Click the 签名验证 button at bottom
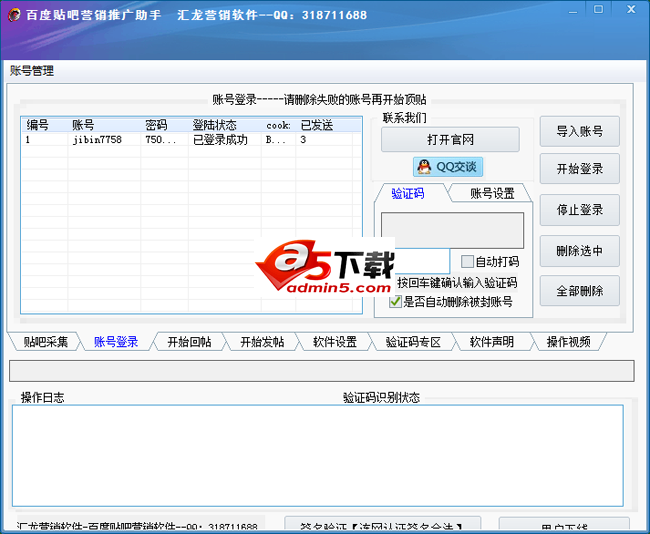 tap(383, 525)
